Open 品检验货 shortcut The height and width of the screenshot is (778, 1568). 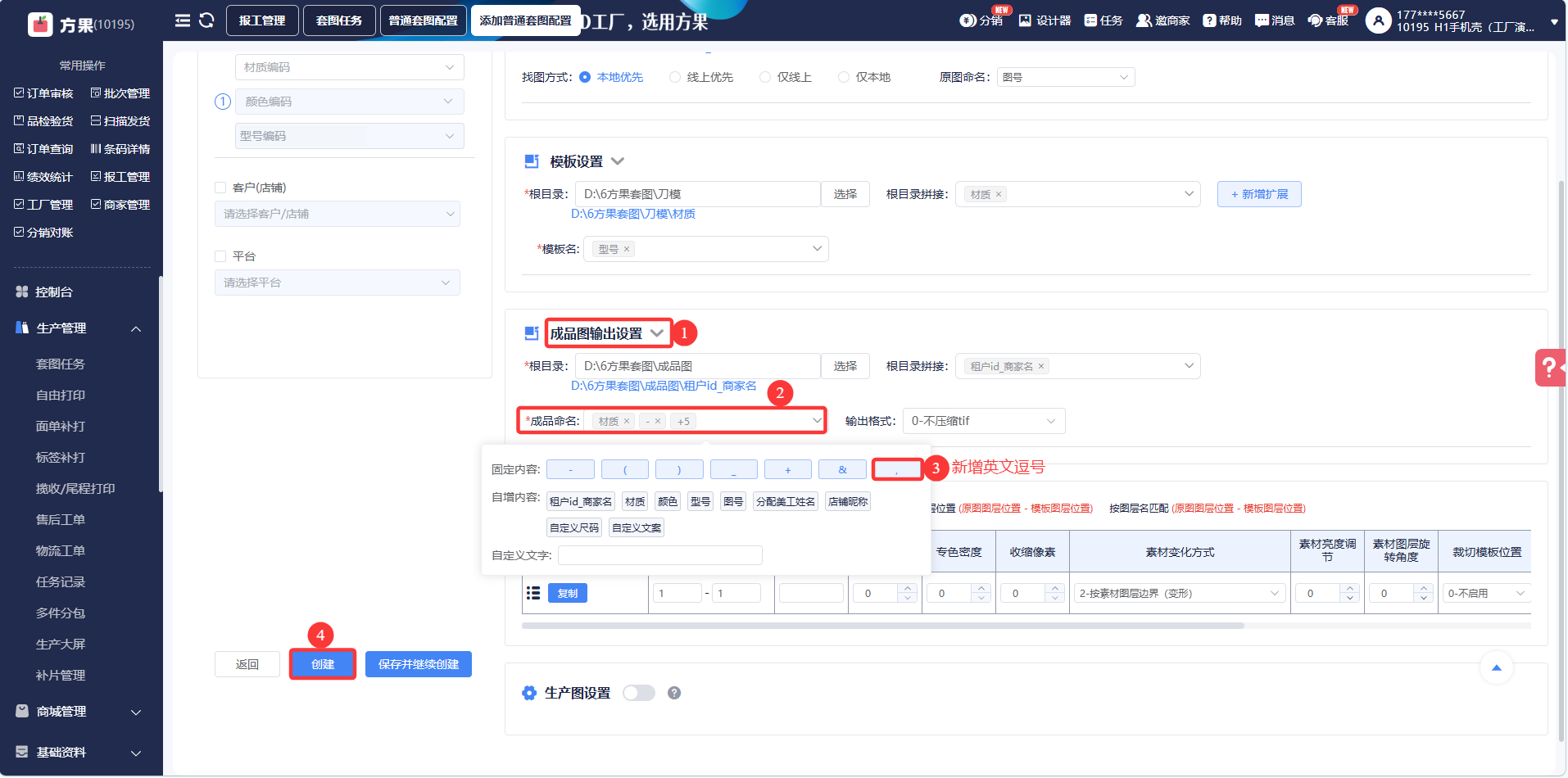44,121
